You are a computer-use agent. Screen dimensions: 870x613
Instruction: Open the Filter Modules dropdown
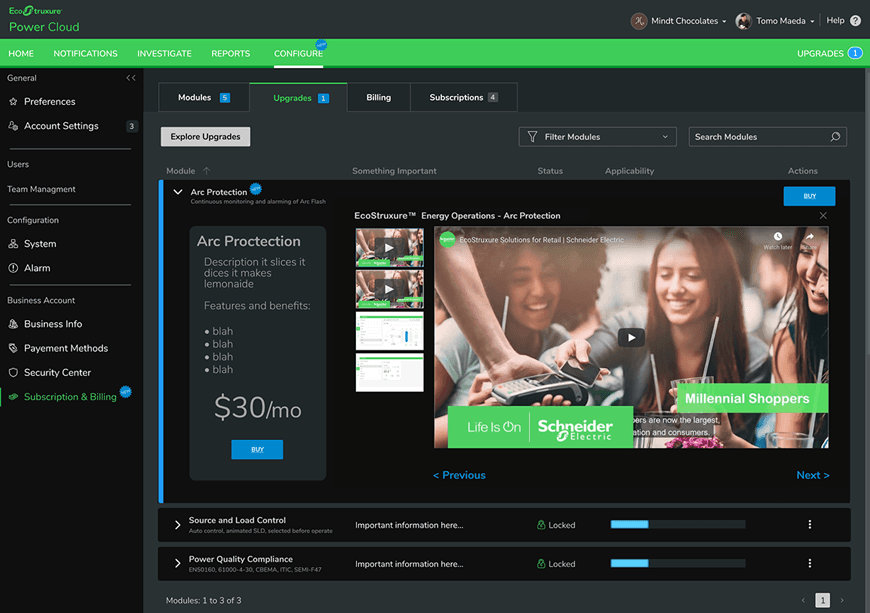tap(597, 136)
